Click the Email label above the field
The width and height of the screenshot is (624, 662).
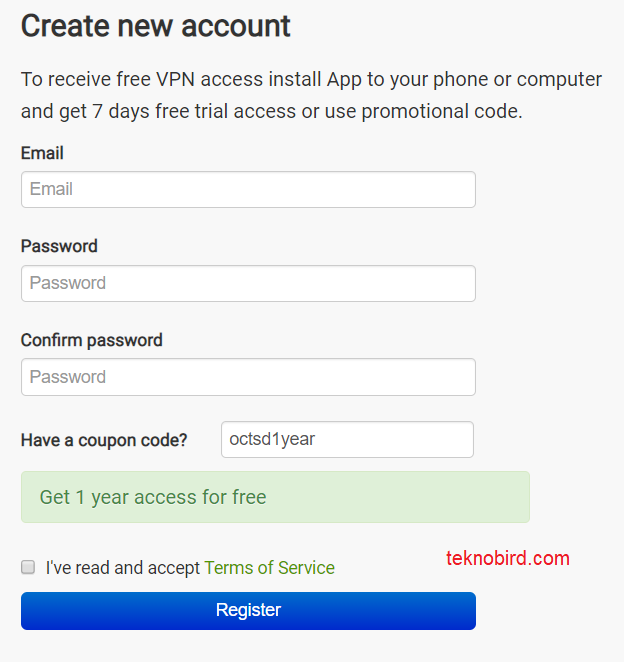point(42,153)
